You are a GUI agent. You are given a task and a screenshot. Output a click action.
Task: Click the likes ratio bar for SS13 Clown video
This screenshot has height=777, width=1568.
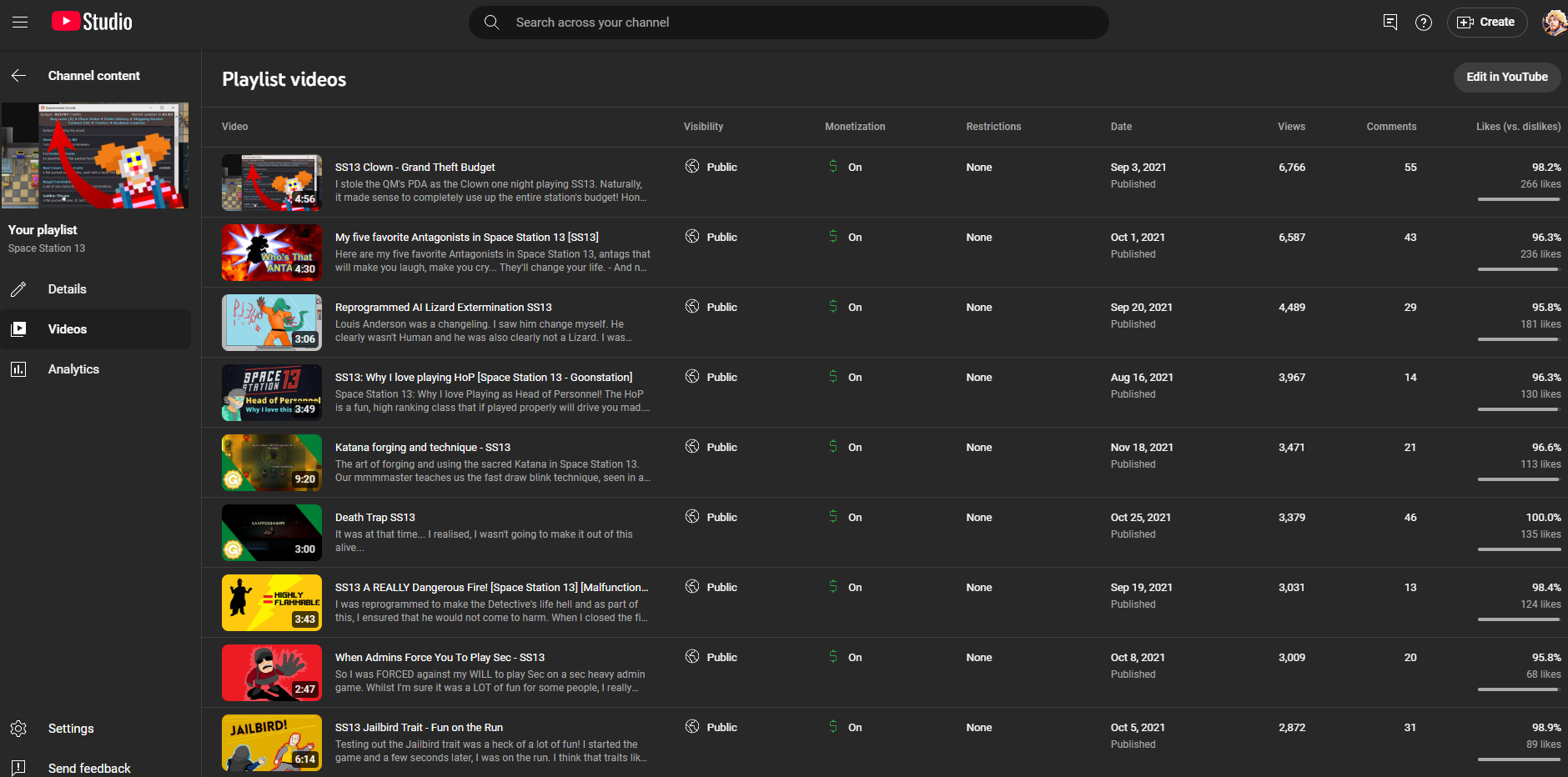[1519, 199]
